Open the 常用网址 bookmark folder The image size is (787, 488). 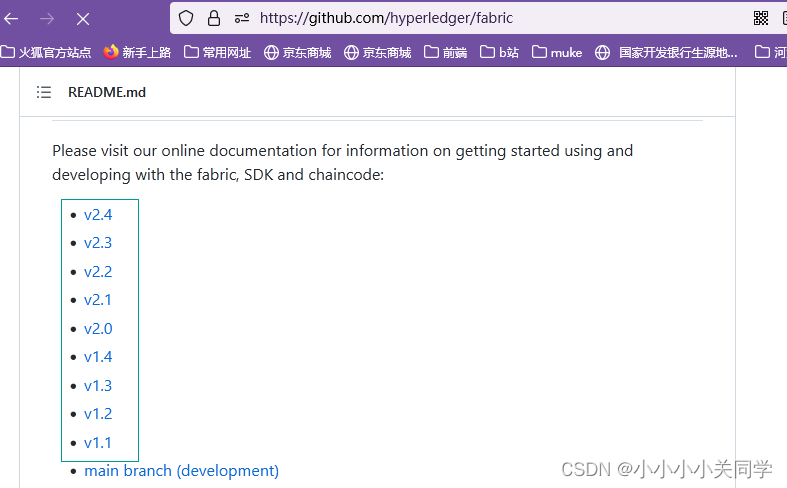[217, 52]
